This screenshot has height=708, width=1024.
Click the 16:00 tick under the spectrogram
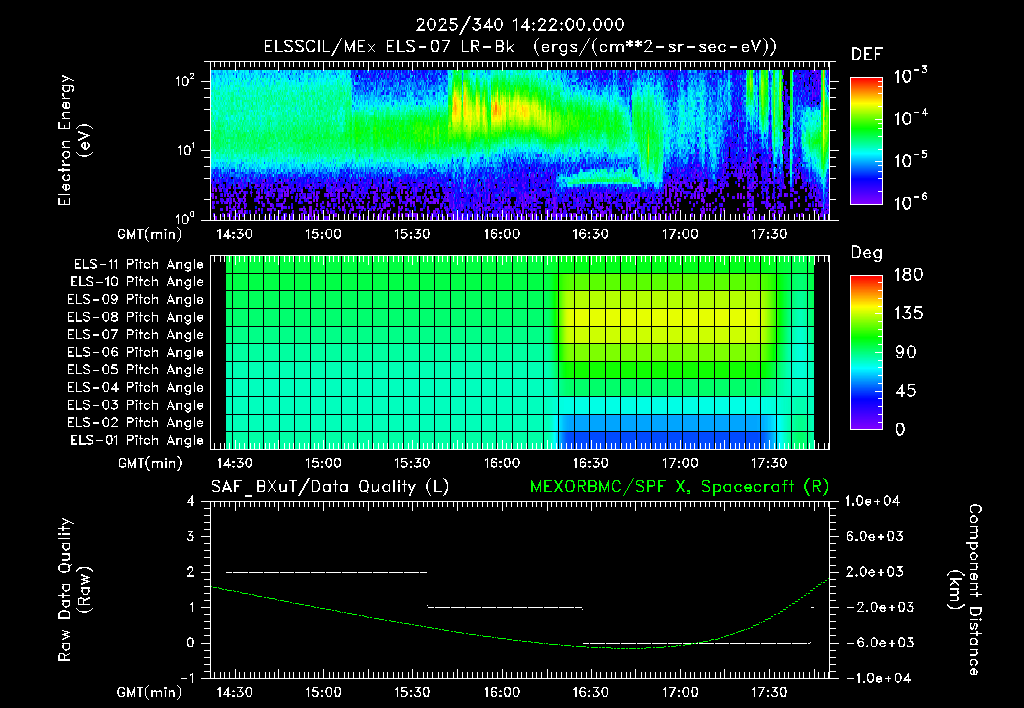[x=502, y=234]
